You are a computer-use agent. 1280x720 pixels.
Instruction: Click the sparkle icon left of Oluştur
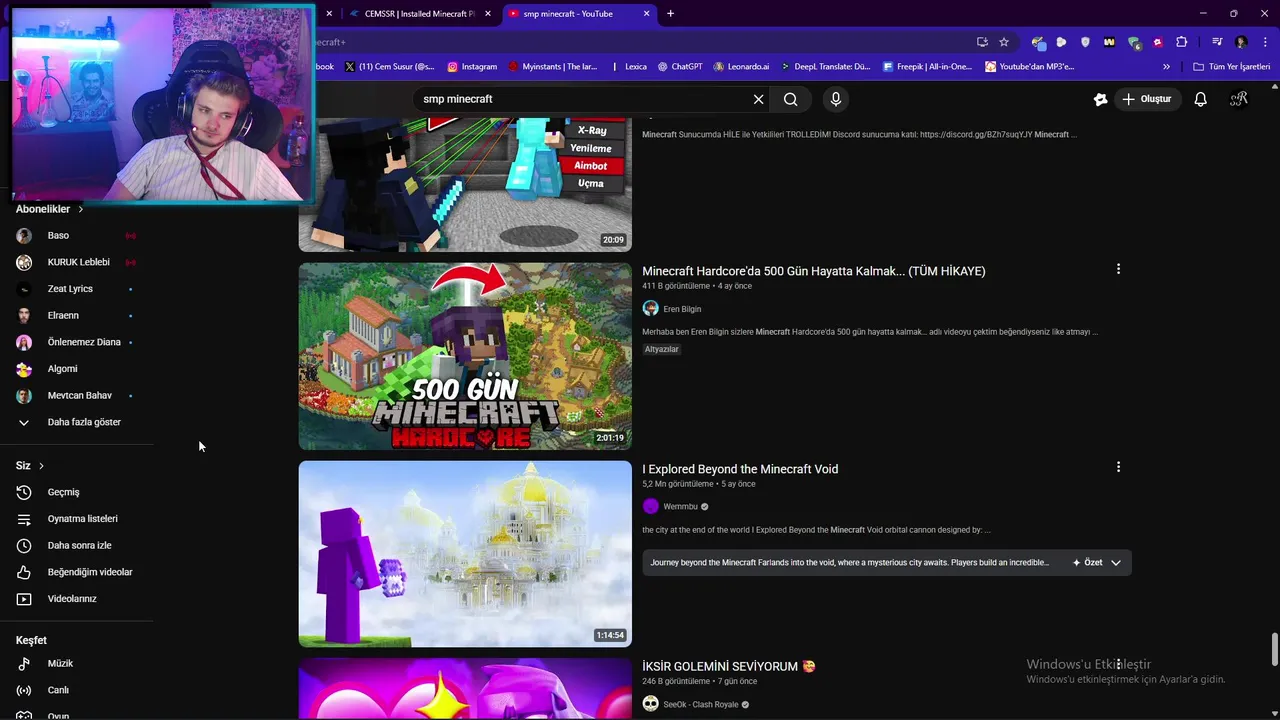coord(1100,99)
